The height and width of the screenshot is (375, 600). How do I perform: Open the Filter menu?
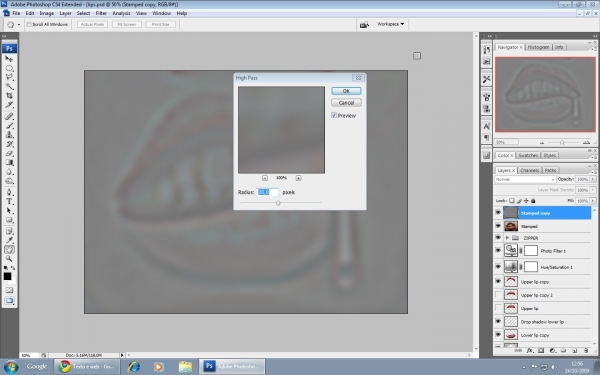101,13
